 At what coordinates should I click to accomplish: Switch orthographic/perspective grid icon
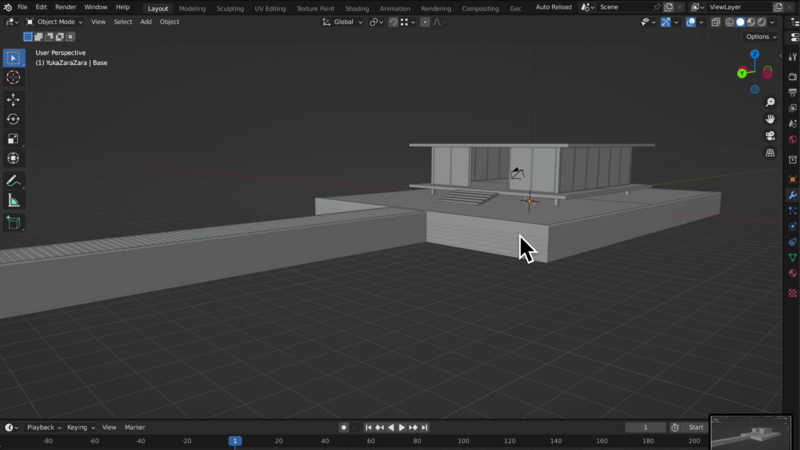click(770, 153)
